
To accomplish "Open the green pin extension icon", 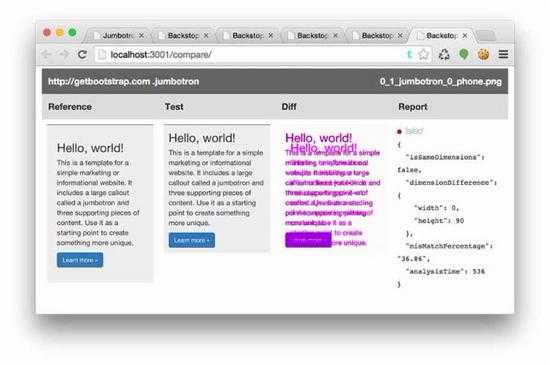I will [464, 54].
